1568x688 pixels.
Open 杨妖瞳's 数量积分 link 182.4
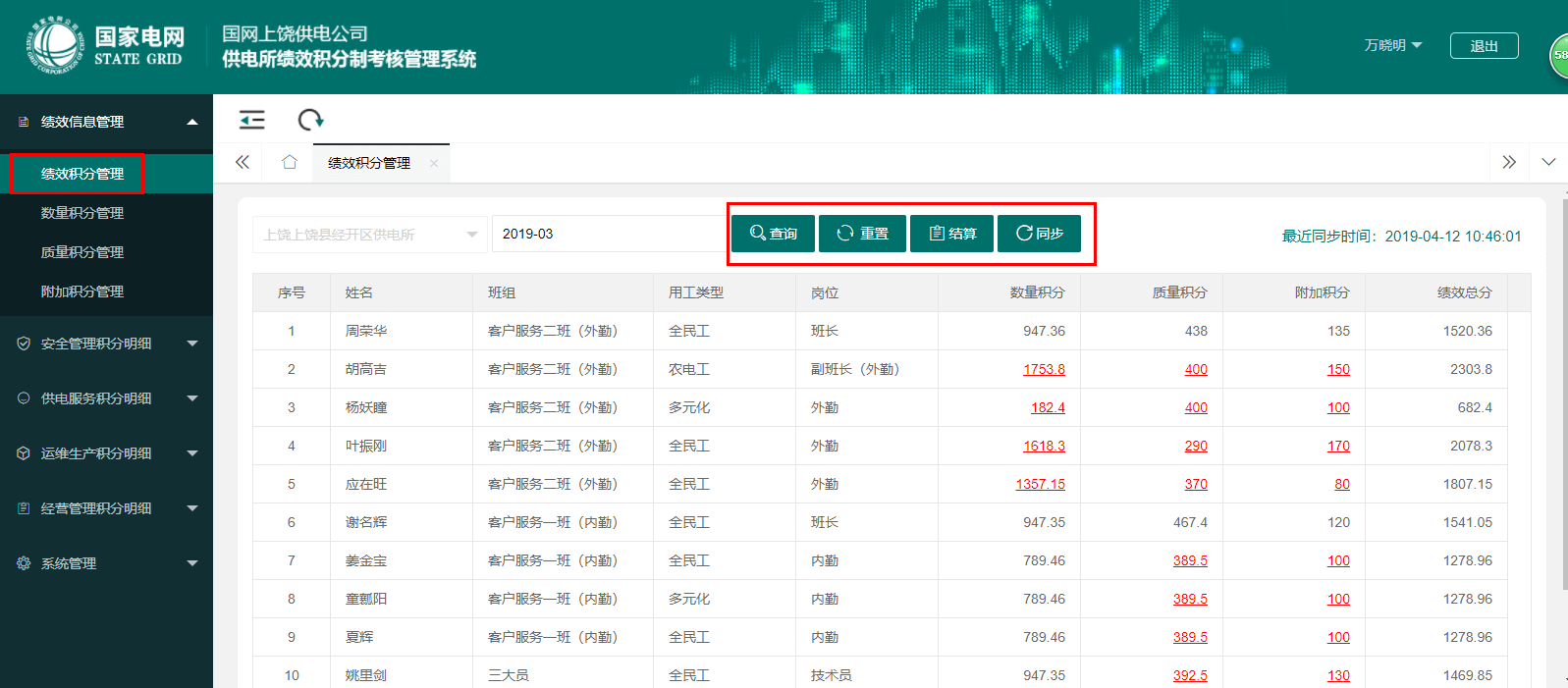click(x=1048, y=407)
